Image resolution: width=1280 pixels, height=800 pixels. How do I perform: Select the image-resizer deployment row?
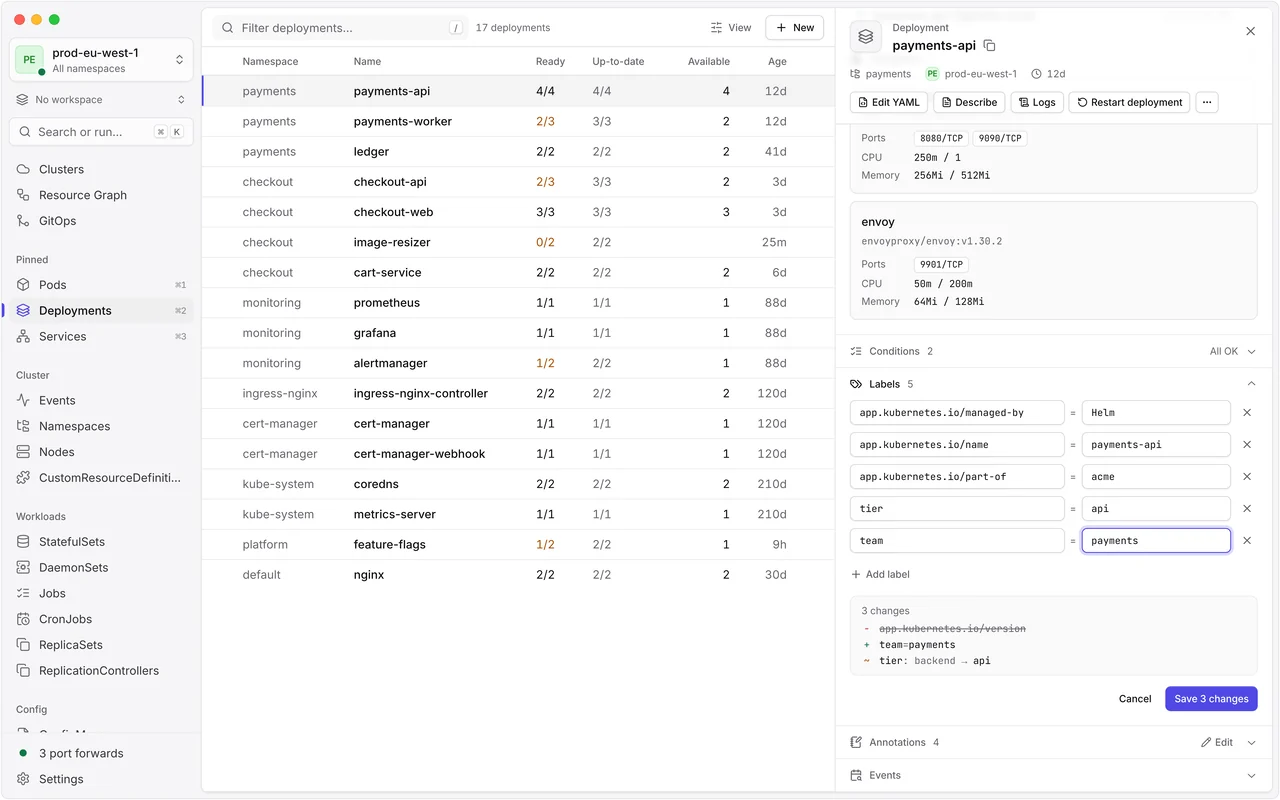pos(518,243)
